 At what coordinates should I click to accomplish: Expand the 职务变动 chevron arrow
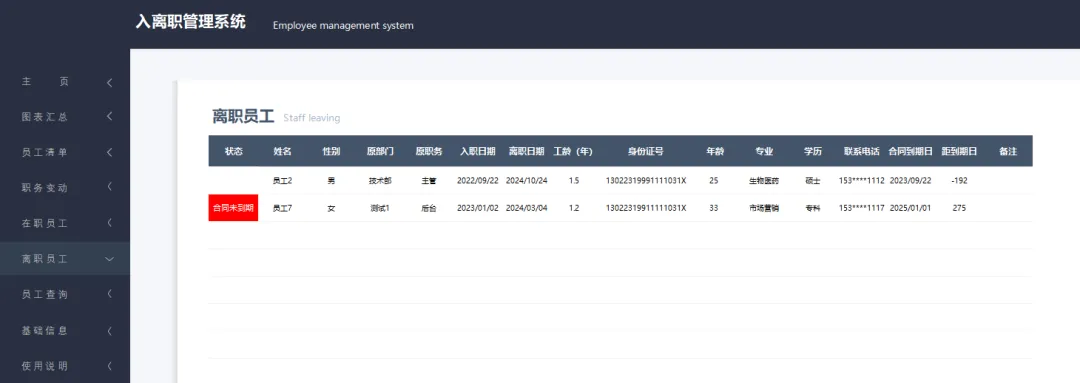[109, 187]
